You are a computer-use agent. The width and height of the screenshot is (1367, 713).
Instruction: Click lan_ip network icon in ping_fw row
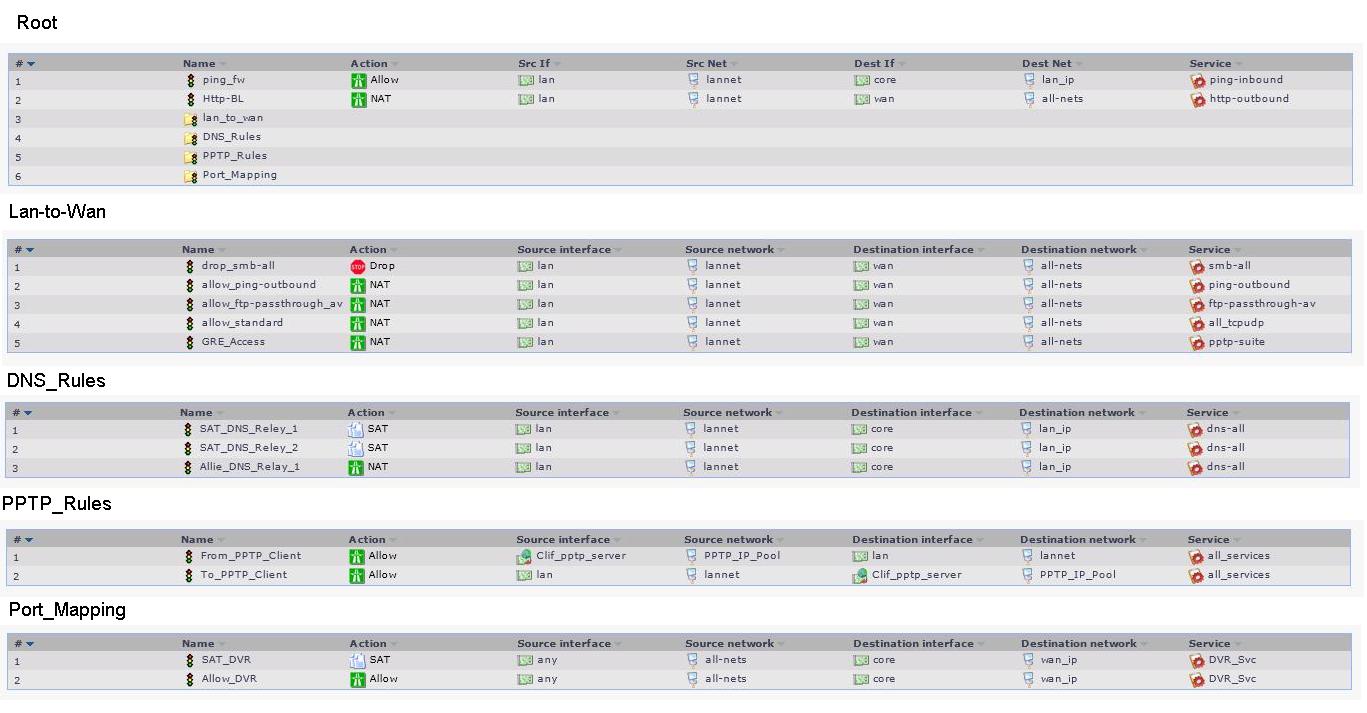1029,80
